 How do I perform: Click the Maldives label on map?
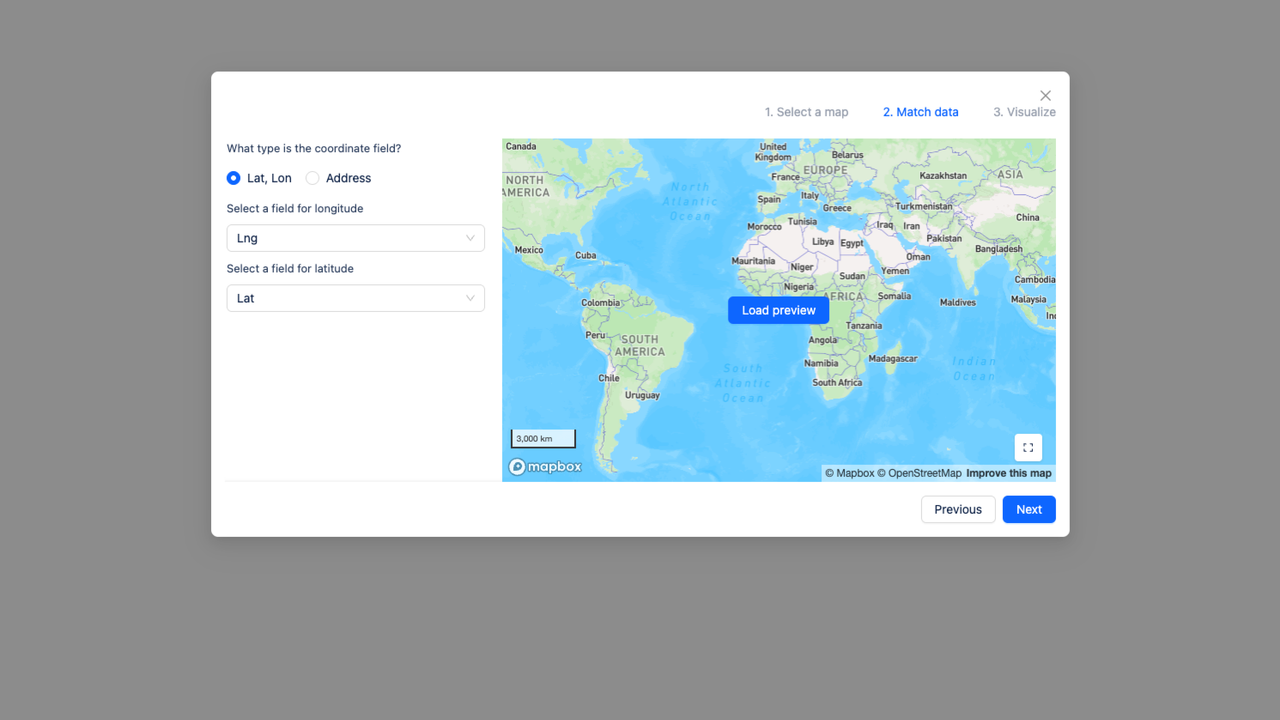coord(958,302)
